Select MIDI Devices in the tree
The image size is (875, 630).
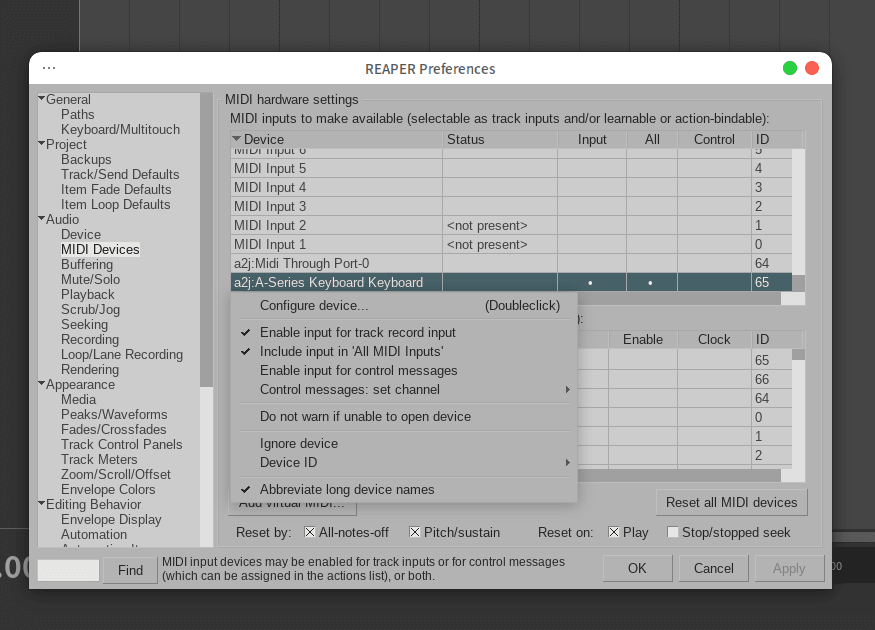[x=100, y=249]
